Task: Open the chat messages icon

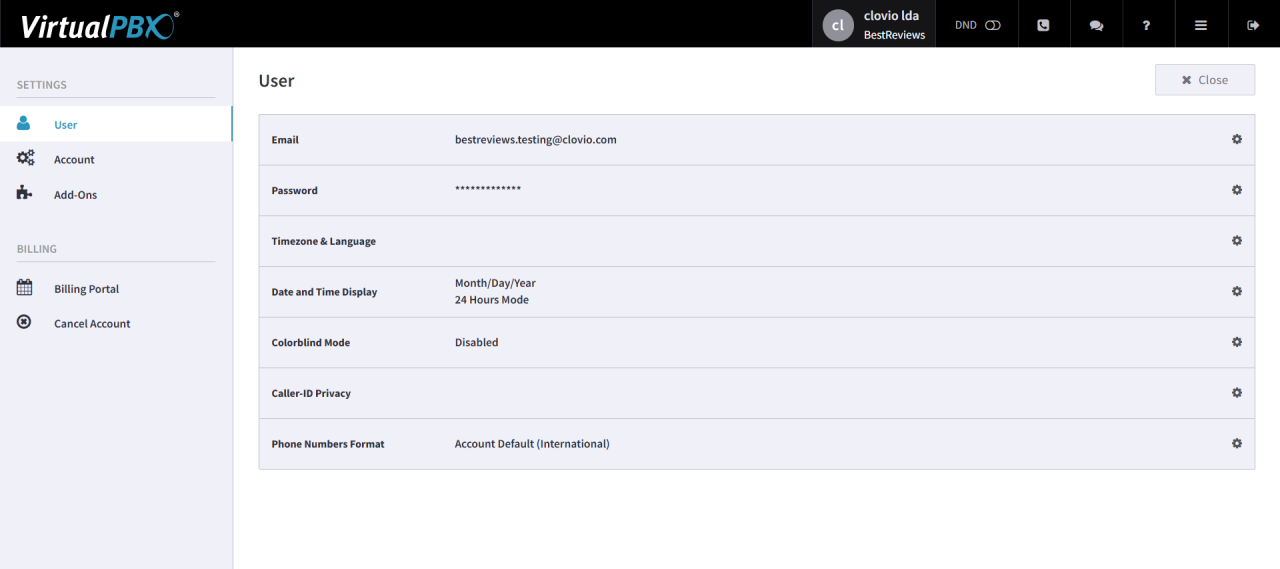Action: [1096, 25]
